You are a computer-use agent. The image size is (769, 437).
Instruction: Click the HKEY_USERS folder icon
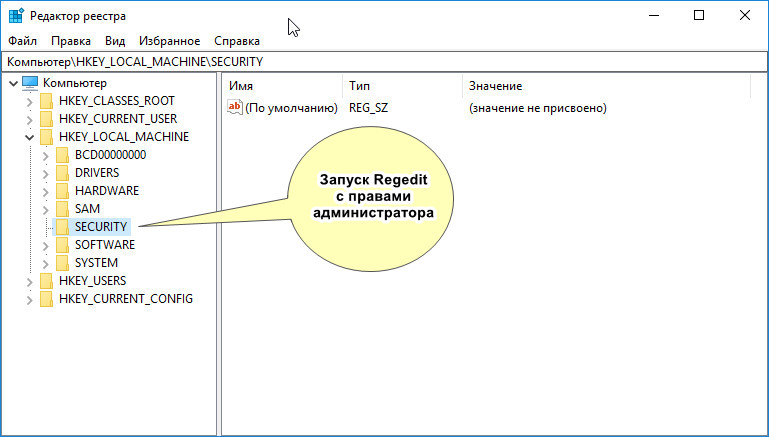pos(46,281)
